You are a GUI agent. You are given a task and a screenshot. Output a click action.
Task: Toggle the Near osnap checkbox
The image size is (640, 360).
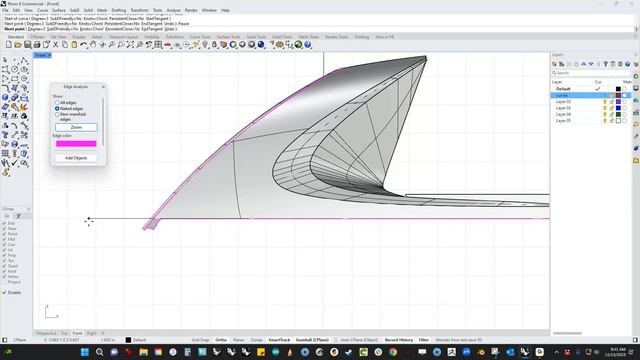(x=4, y=229)
